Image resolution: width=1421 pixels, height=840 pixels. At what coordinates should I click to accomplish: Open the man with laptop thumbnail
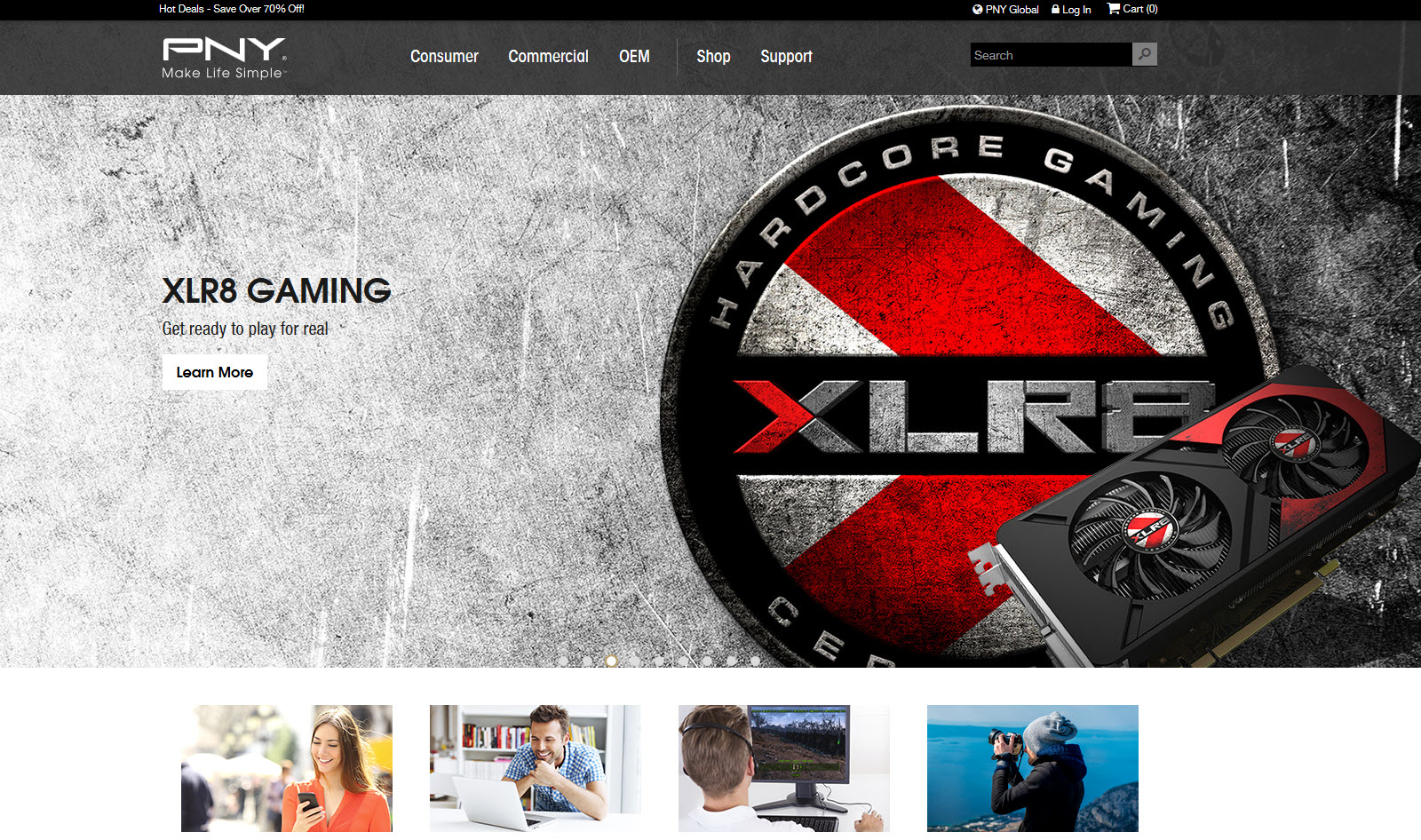tap(535, 768)
